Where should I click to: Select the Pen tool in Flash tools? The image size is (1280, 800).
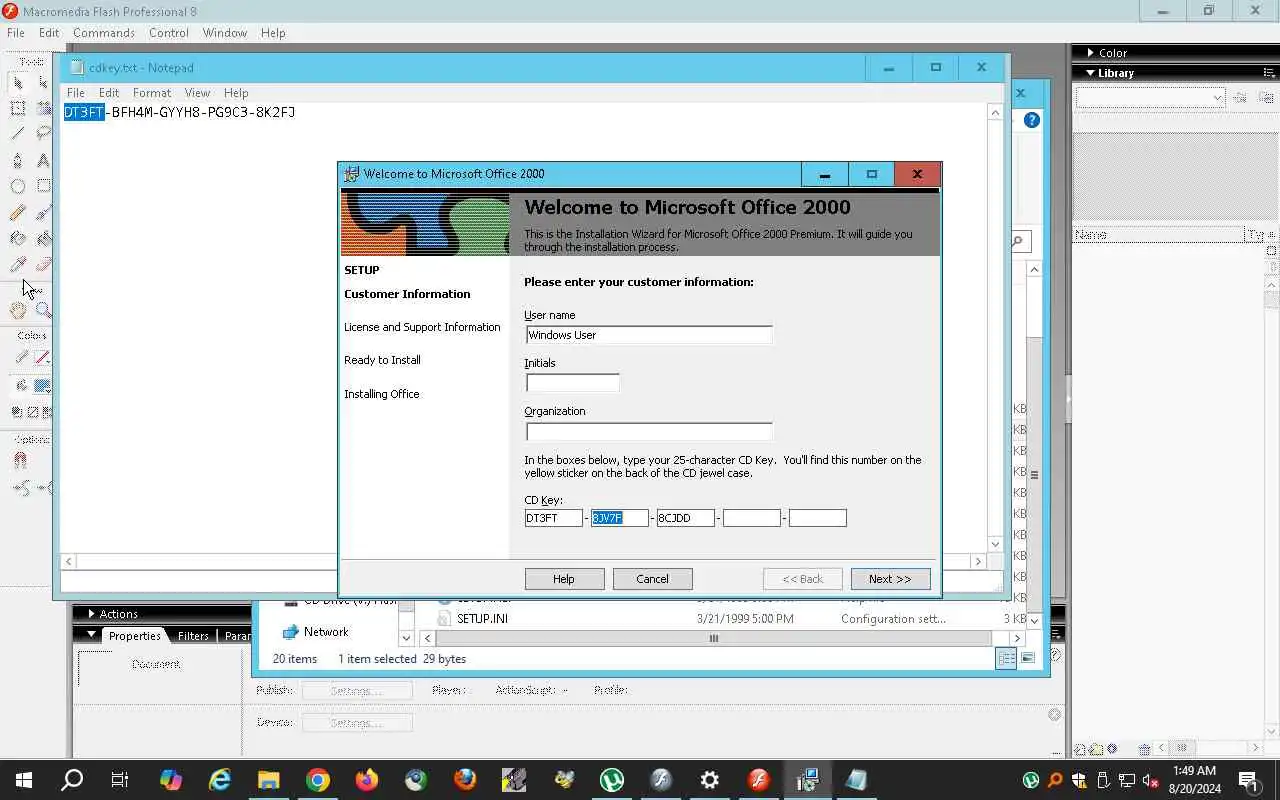[x=18, y=160]
